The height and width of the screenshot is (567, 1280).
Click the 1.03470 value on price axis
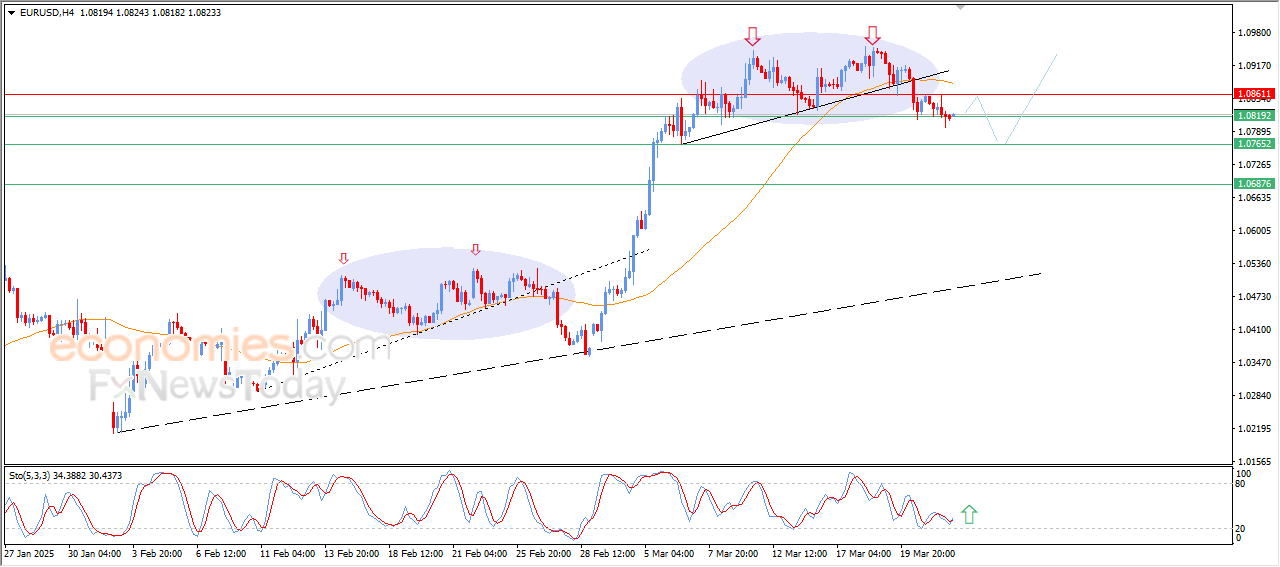[1256, 363]
